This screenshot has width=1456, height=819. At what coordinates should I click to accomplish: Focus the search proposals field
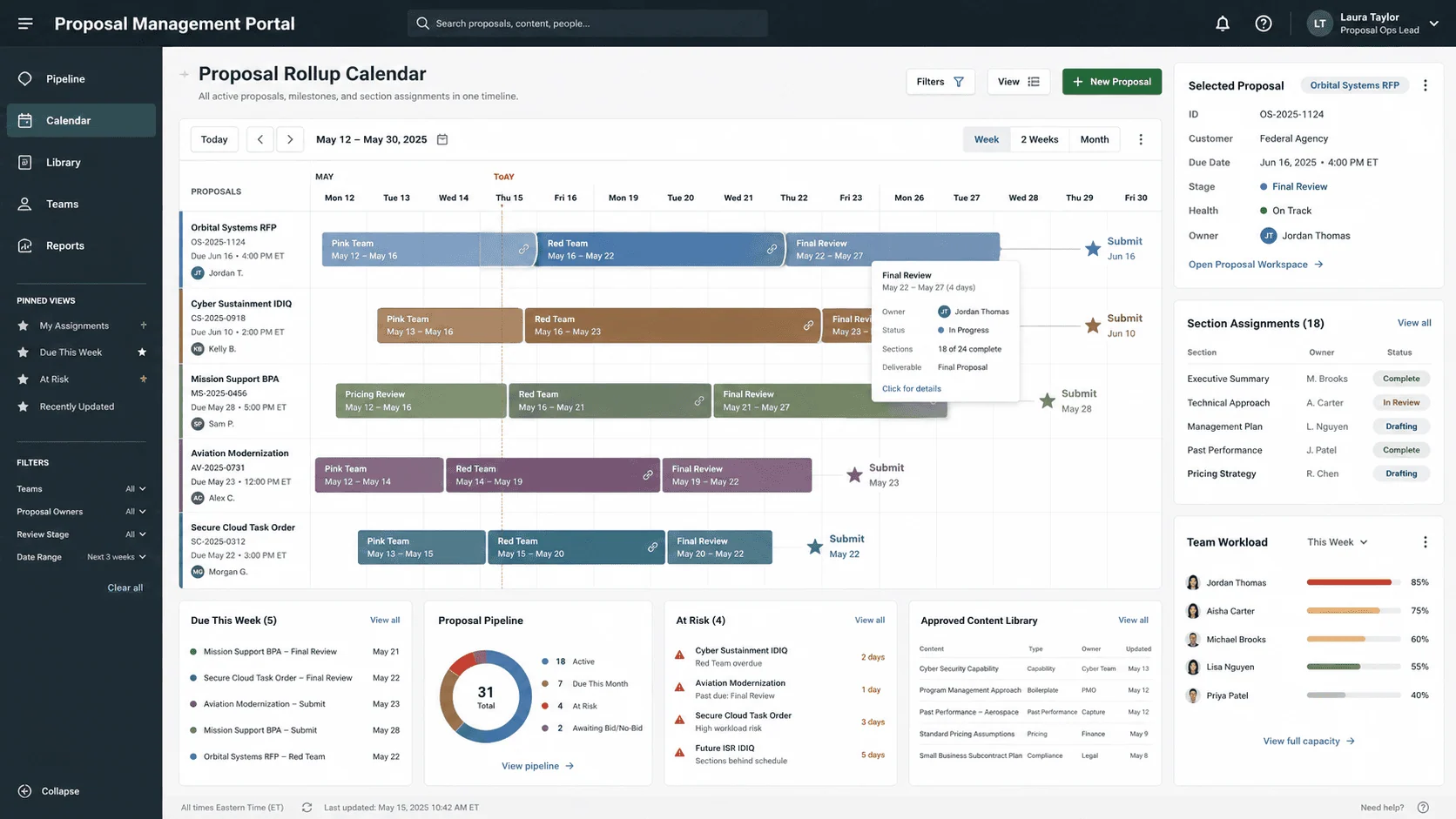(x=588, y=23)
